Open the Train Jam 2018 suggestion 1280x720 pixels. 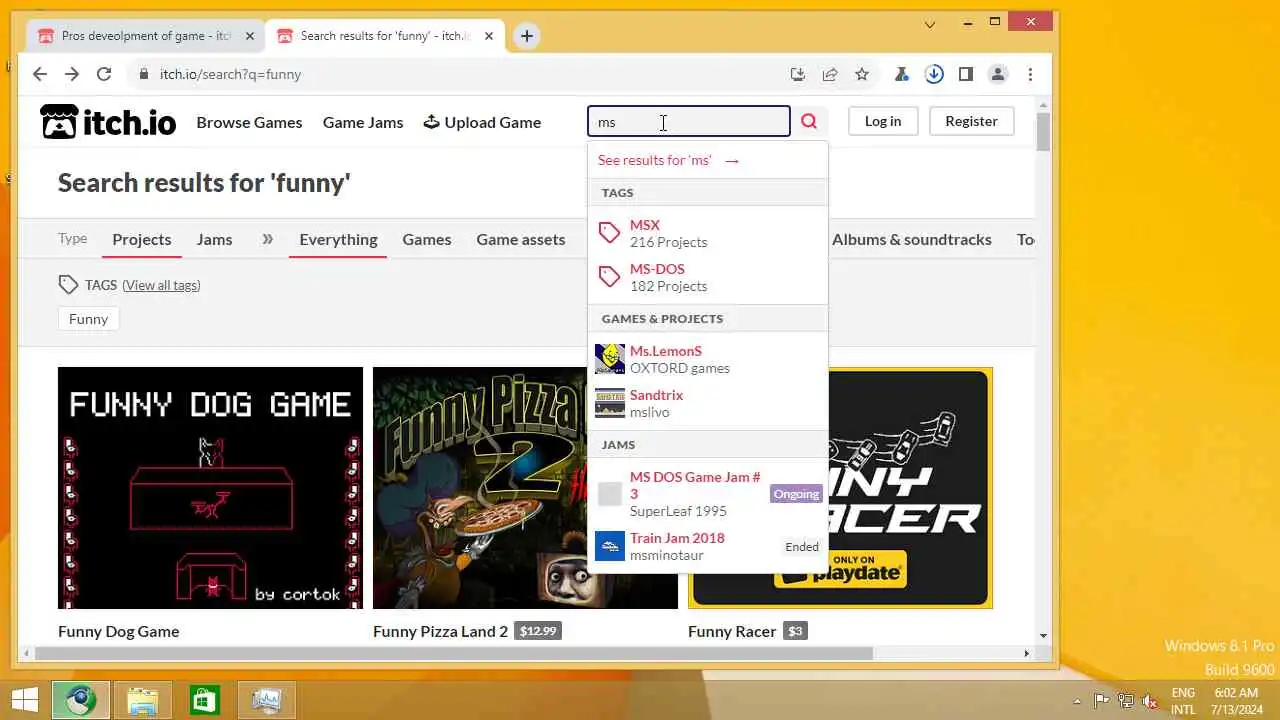point(708,546)
